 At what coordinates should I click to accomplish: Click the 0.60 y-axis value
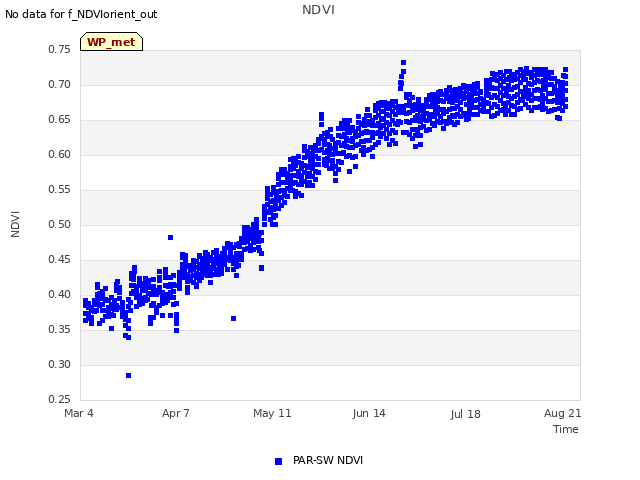59,155
